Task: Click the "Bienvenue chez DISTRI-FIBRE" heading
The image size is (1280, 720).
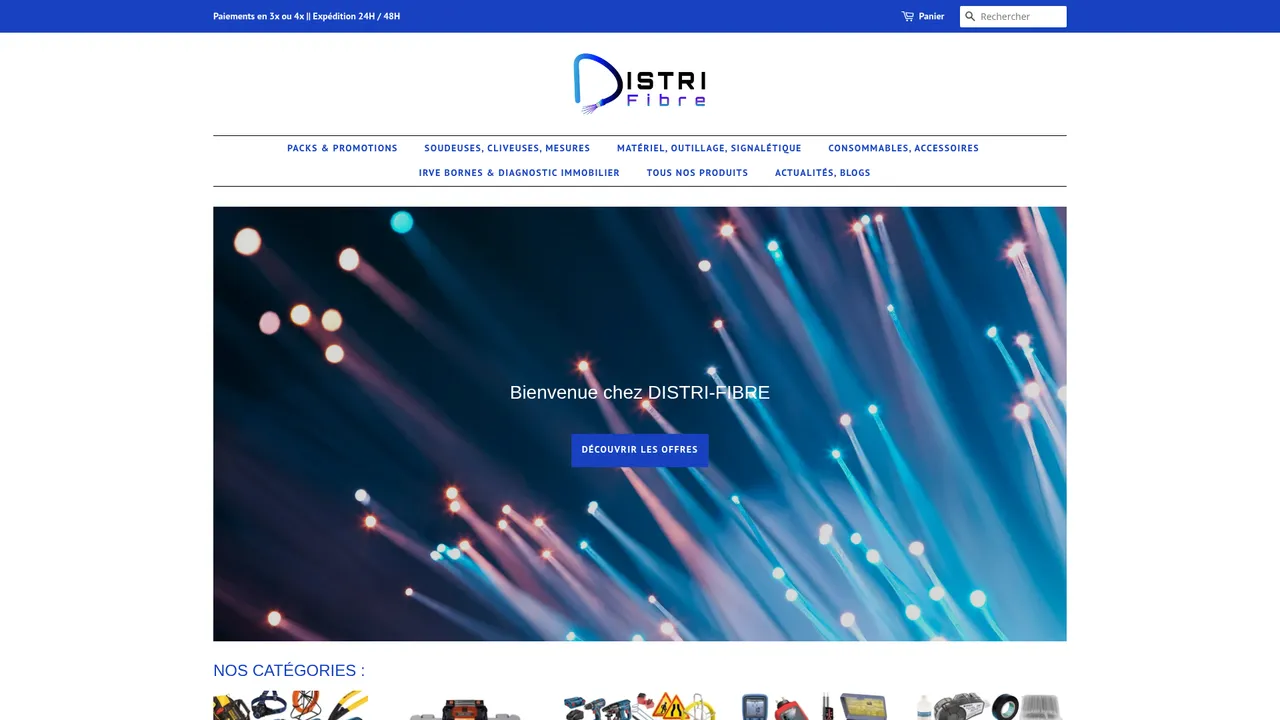Action: (x=640, y=393)
